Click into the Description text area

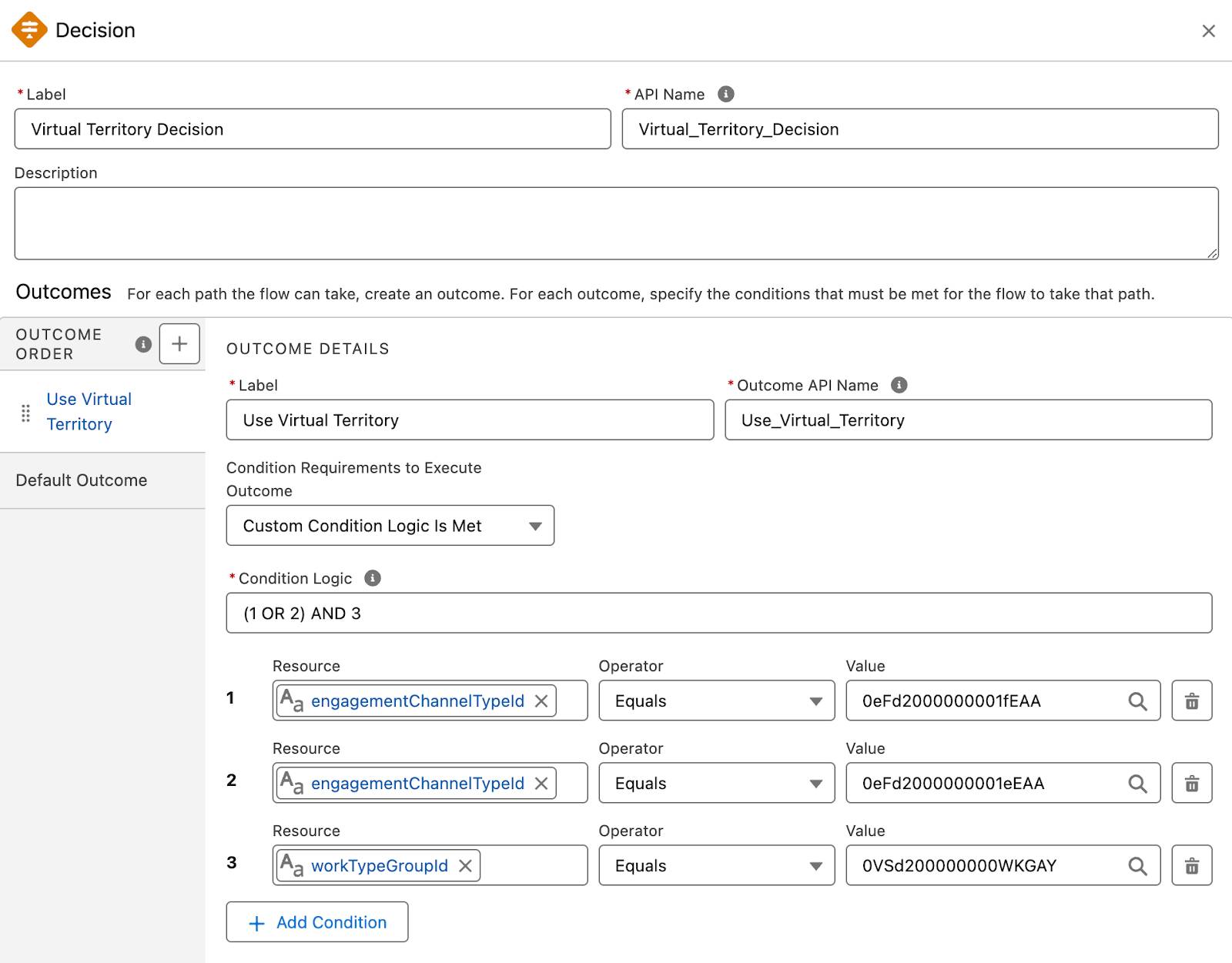[616, 223]
